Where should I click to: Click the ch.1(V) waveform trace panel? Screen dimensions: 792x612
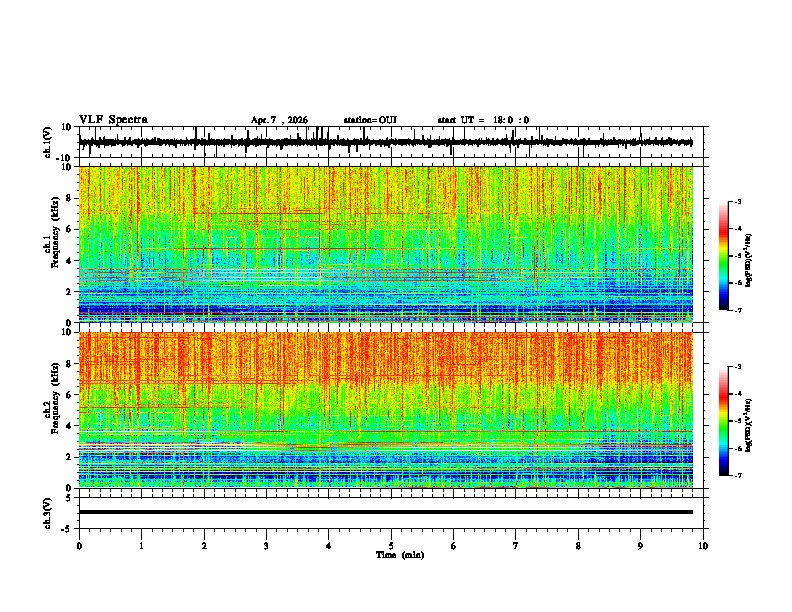coord(393,142)
